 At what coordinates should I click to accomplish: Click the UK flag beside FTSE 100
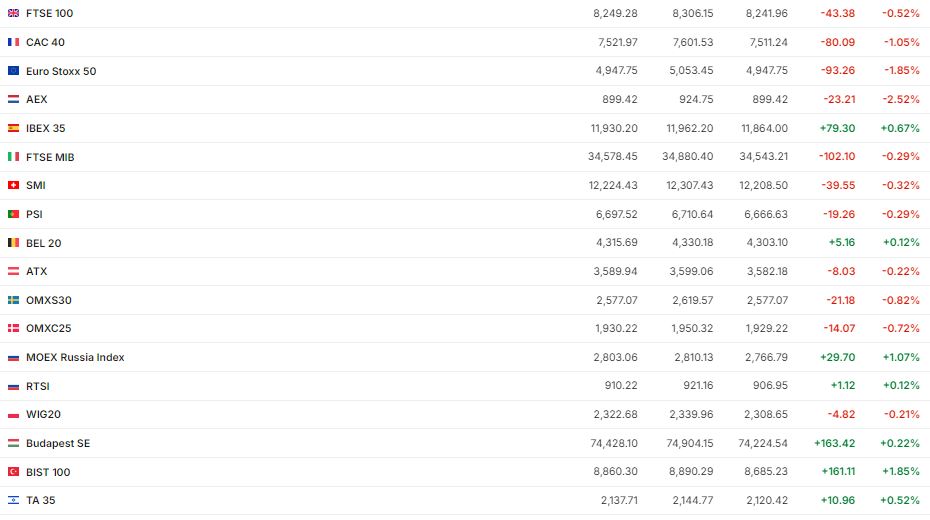coord(13,13)
